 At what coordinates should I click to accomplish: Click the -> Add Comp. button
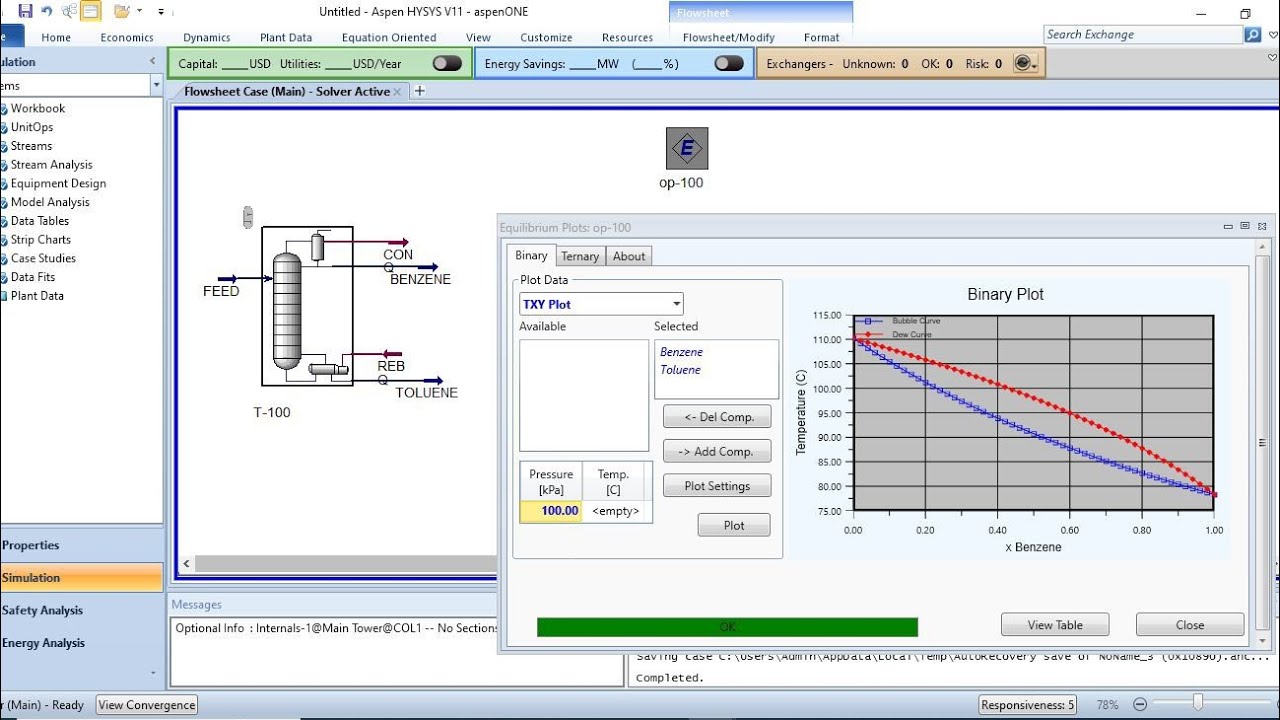click(x=717, y=451)
